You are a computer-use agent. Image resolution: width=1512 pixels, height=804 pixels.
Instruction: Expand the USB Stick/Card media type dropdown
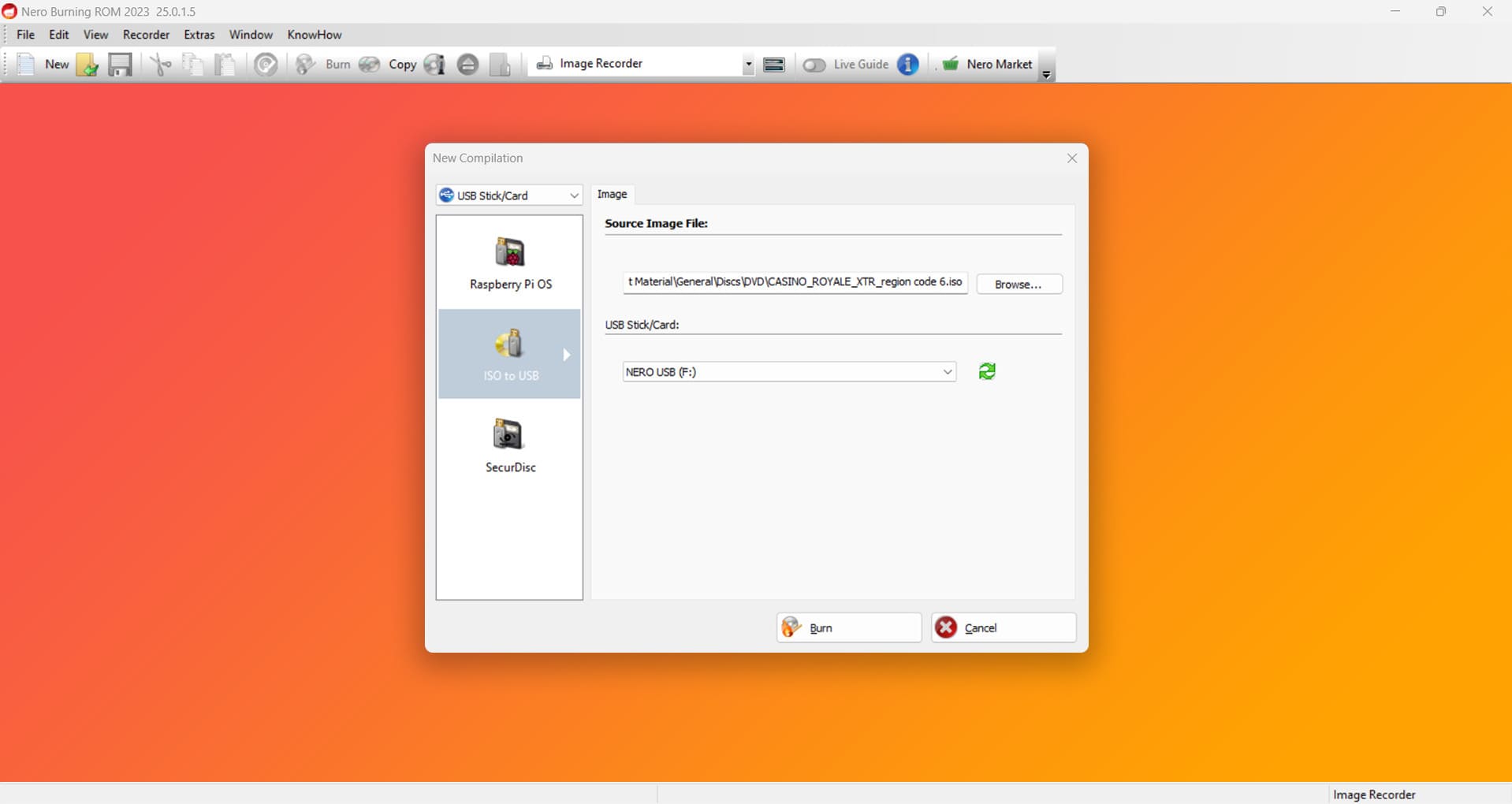point(509,195)
